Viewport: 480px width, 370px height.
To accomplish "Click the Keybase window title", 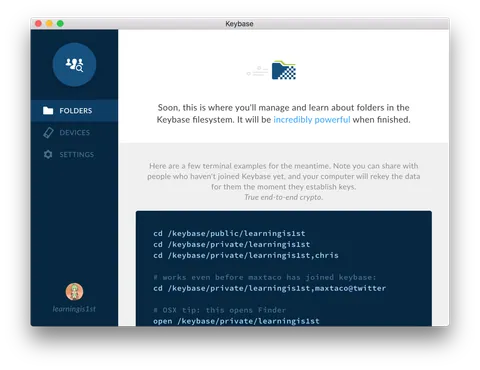I will tap(239, 24).
